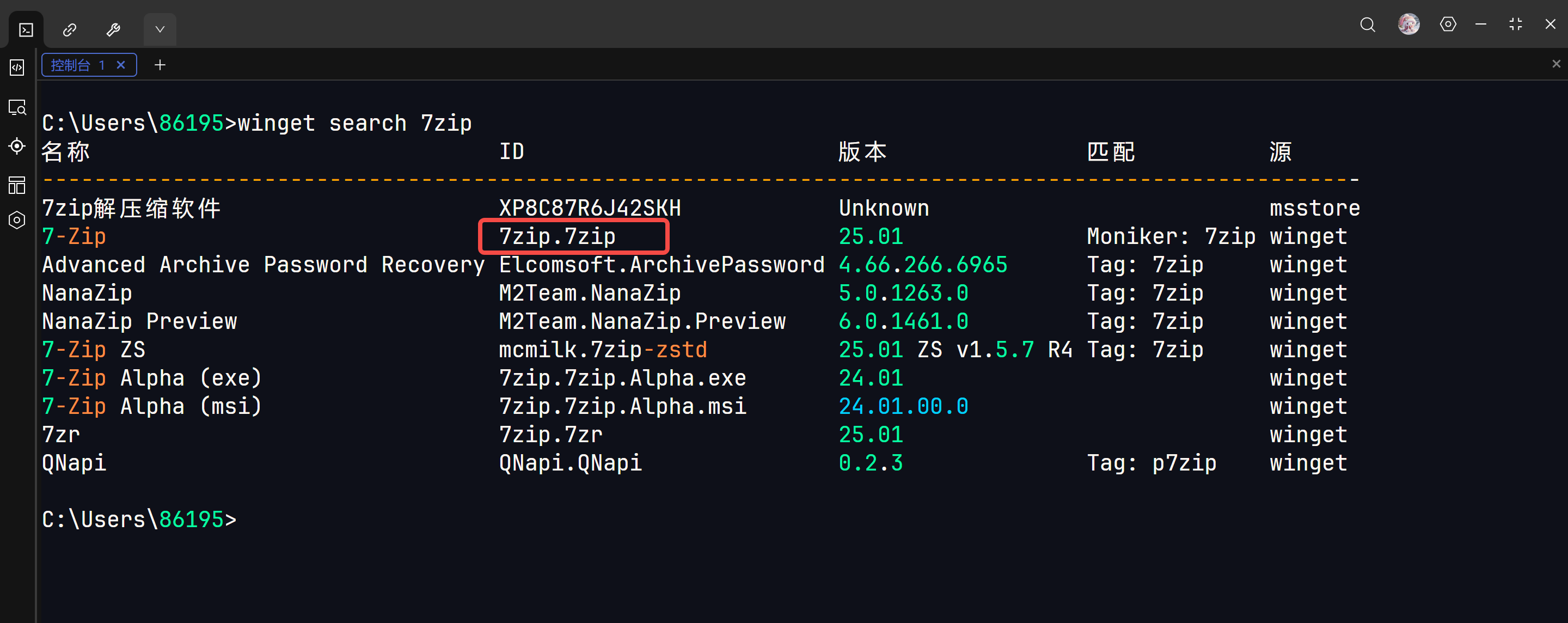Viewport: 1568px width, 623px height.
Task: Expand the chevron dropdown in top bar
Action: pos(160,29)
